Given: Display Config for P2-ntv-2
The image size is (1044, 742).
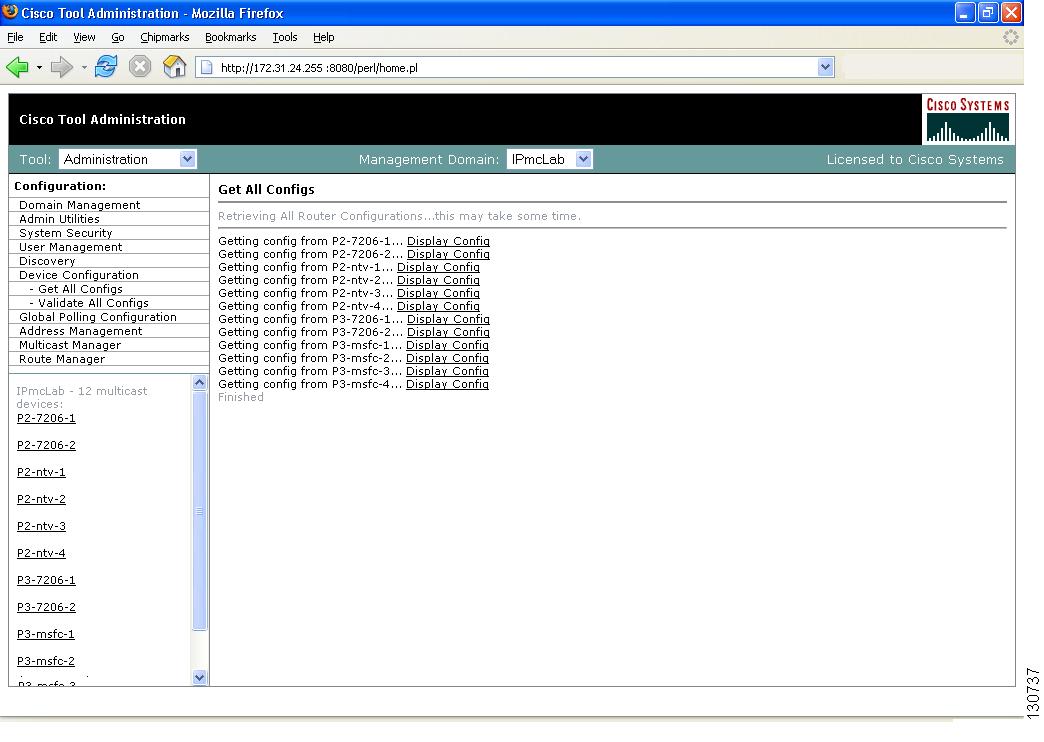Looking at the screenshot, I should [x=438, y=280].
